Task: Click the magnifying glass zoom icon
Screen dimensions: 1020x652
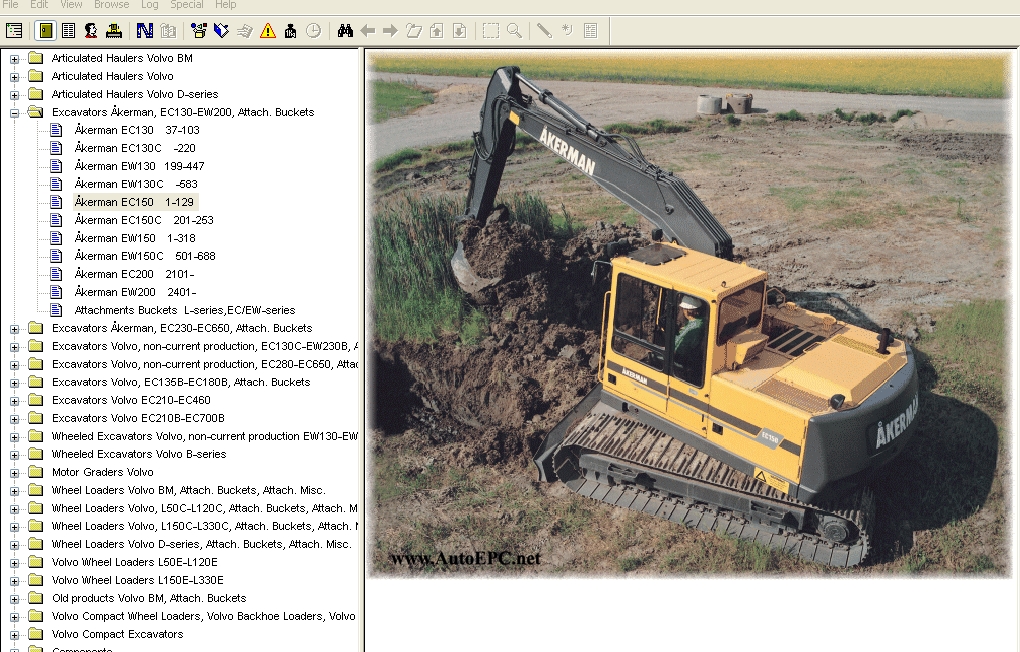Action: tap(514, 31)
